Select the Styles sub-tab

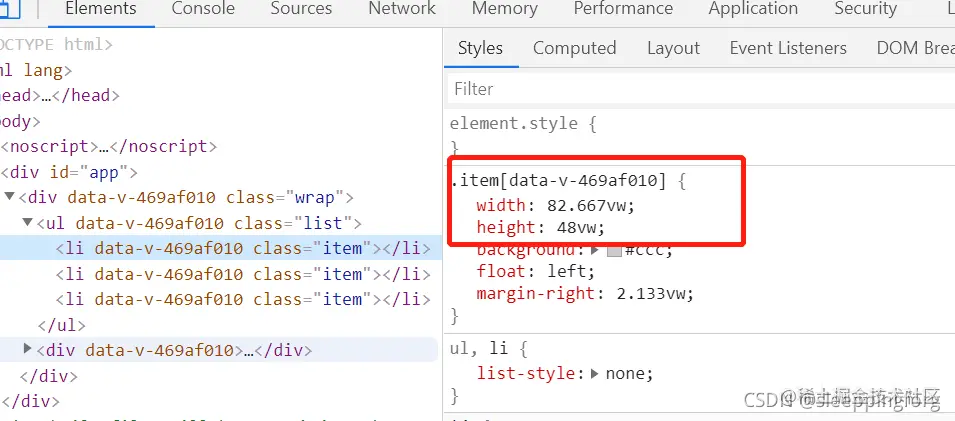[x=481, y=48]
